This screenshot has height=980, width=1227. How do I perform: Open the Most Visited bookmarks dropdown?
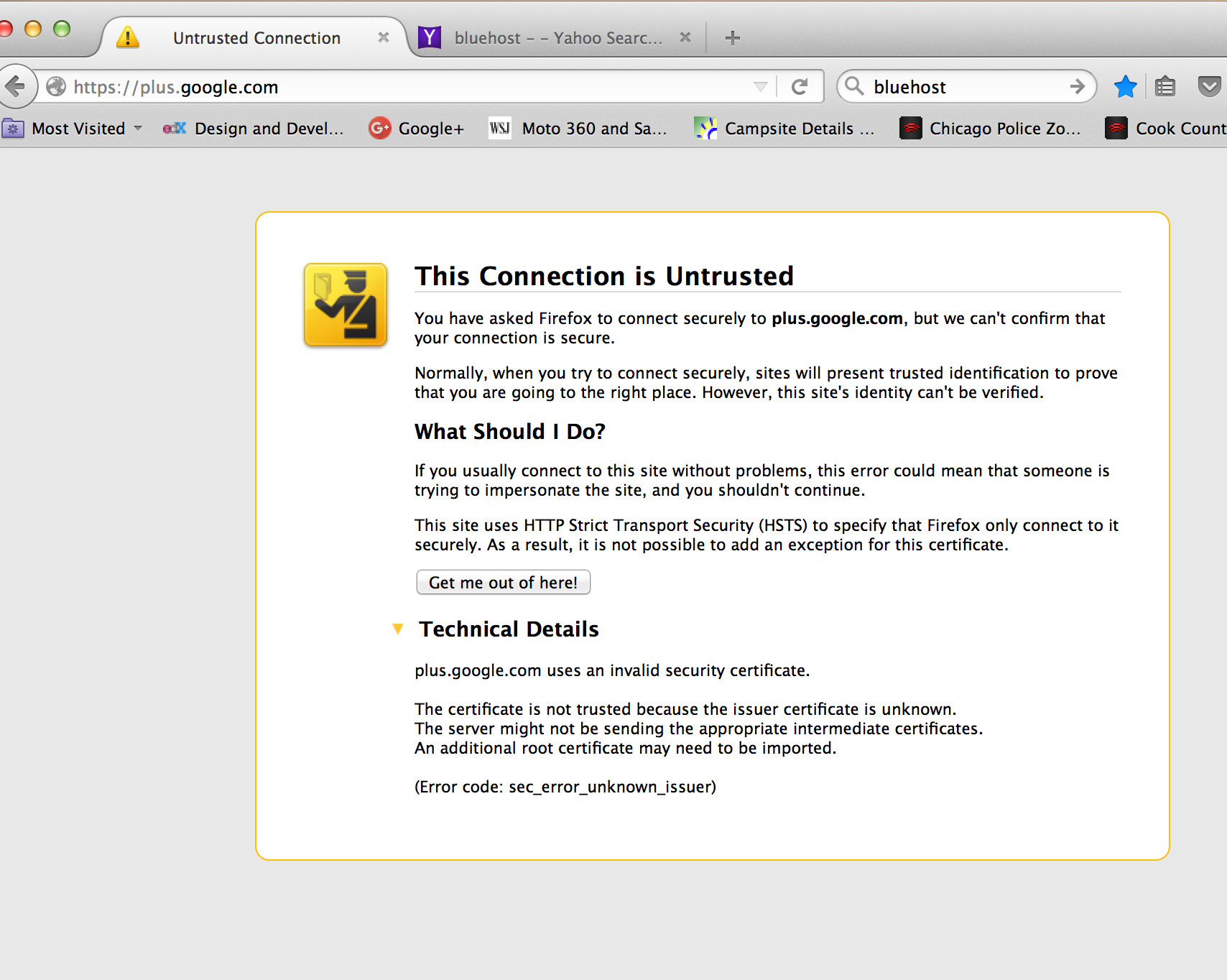click(x=73, y=129)
